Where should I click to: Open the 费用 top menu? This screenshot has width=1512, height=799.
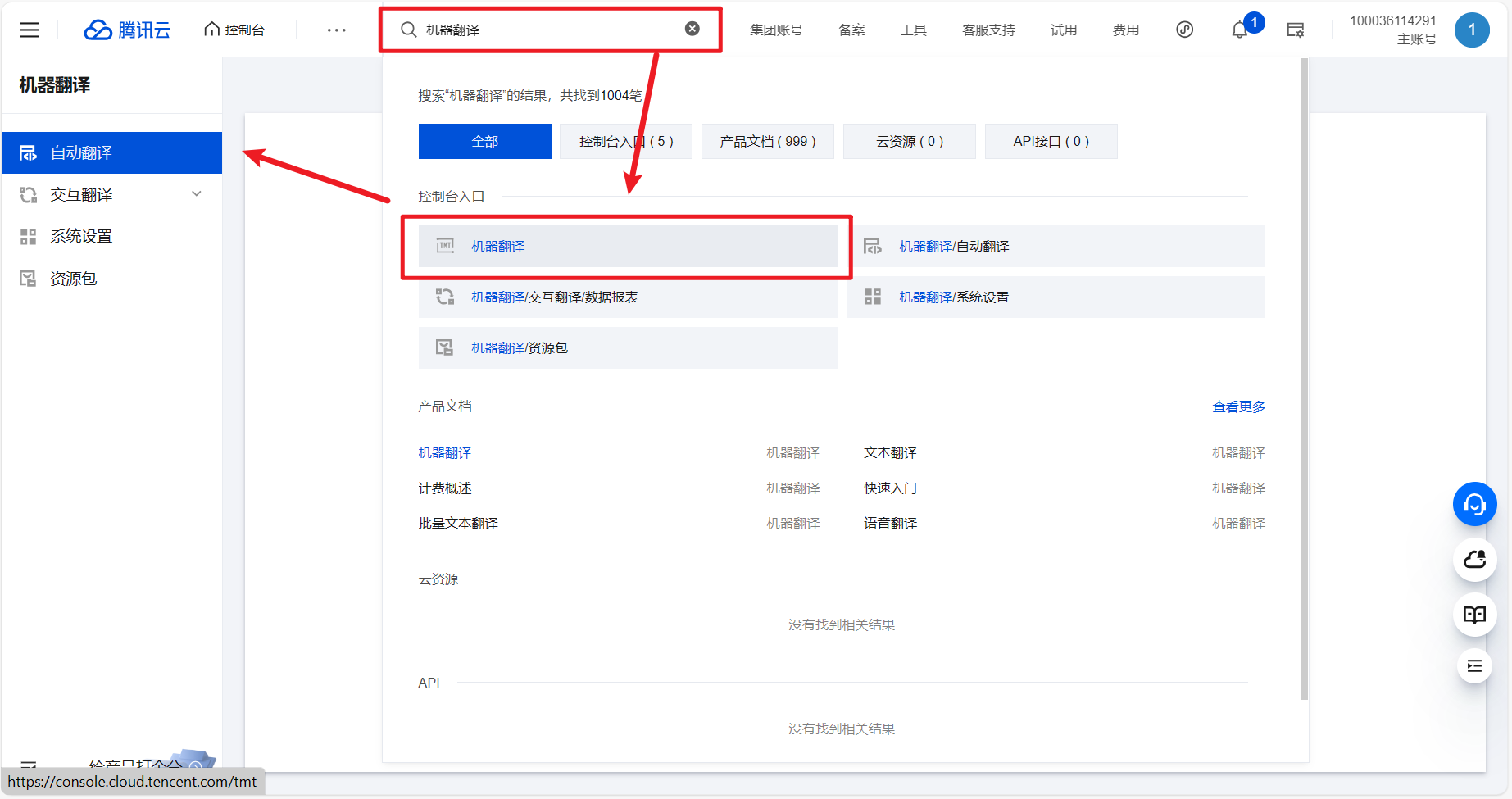point(1125,30)
